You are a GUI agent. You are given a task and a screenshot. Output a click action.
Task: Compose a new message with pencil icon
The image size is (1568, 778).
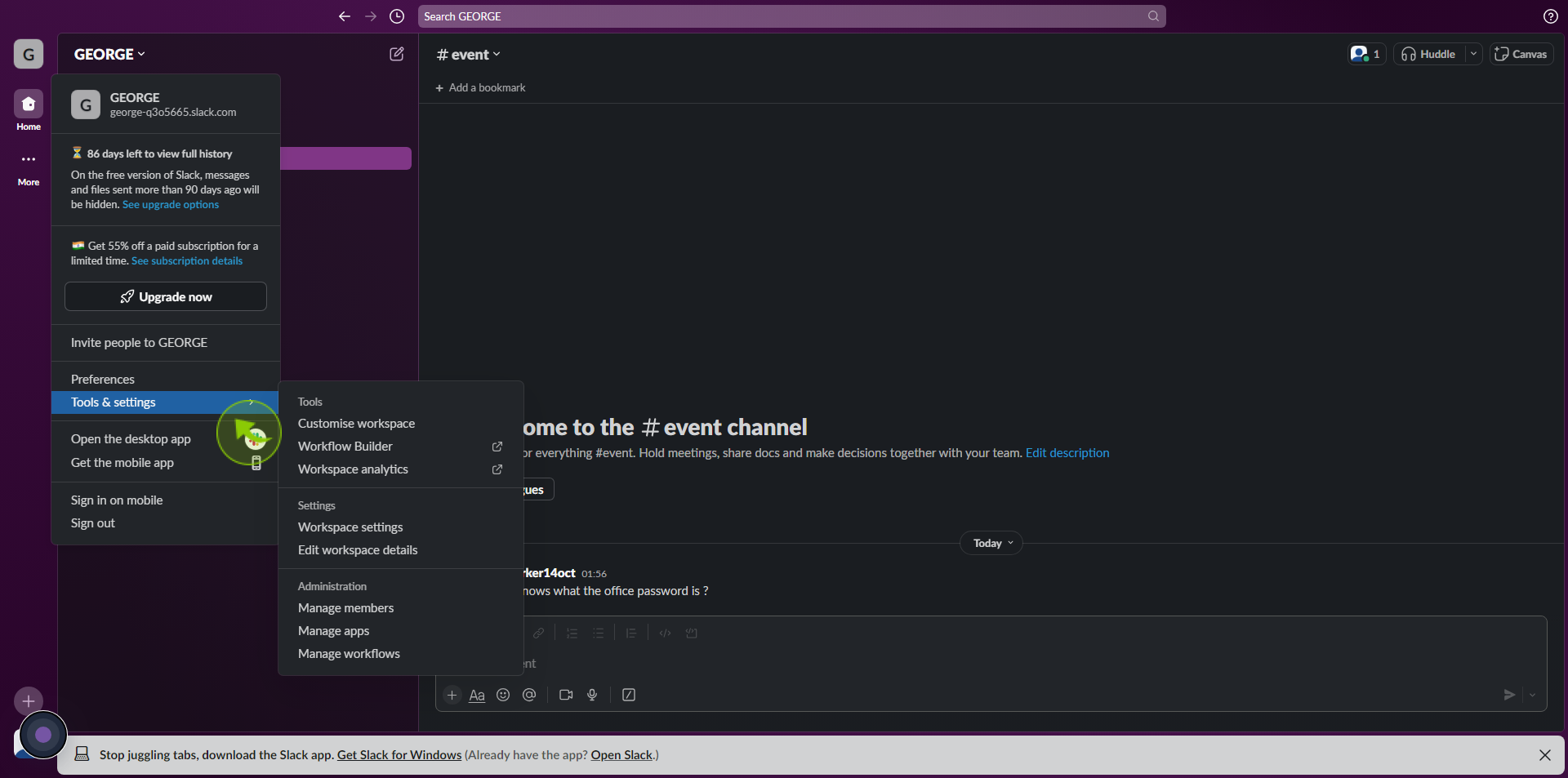397,54
